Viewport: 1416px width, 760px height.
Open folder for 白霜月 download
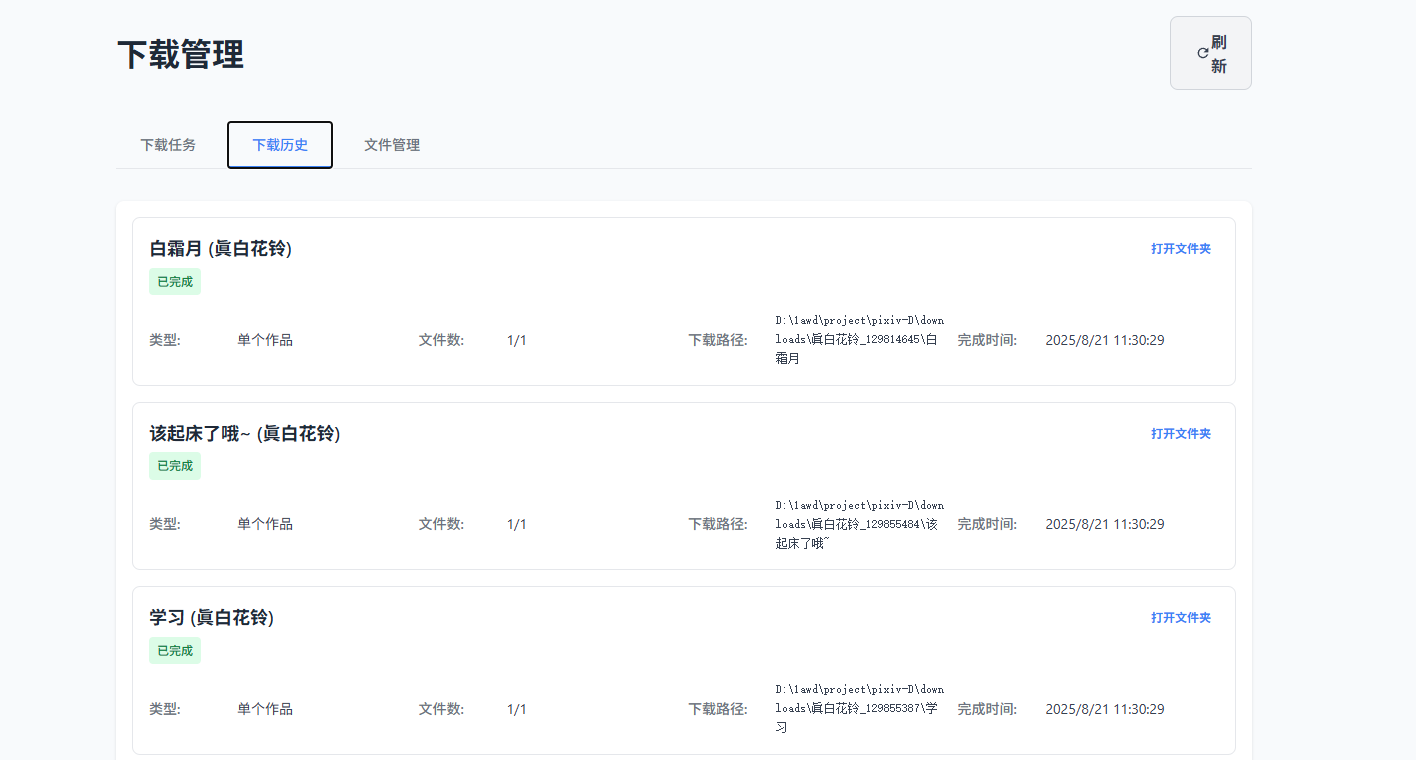(x=1181, y=249)
